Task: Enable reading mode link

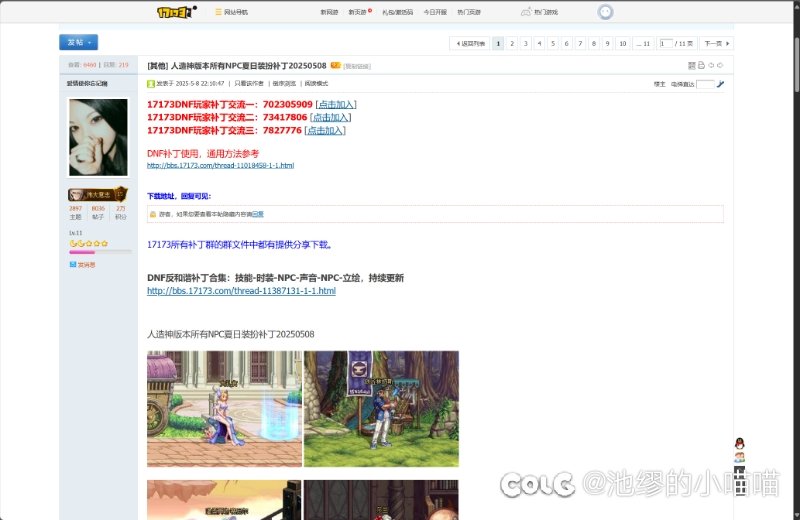Action: point(316,84)
